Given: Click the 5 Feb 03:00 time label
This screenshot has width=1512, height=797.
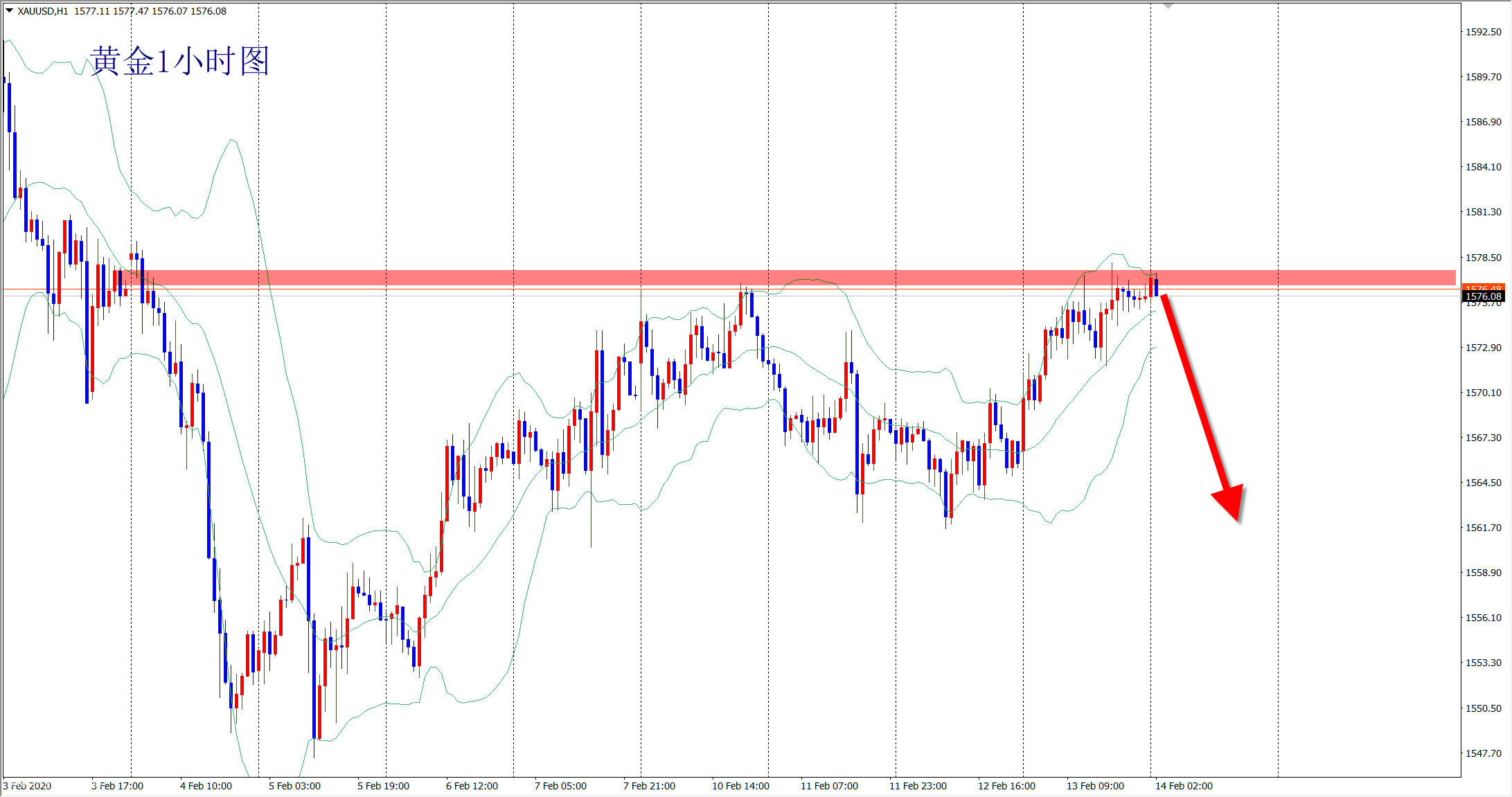Looking at the screenshot, I should click(294, 786).
